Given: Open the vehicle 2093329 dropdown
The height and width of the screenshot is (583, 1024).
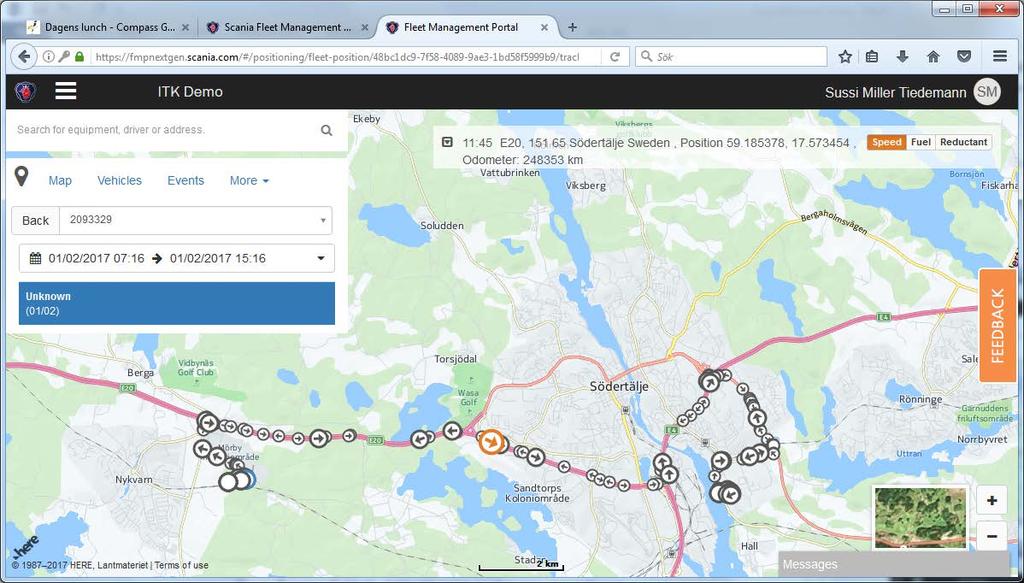Looking at the screenshot, I should tap(195, 221).
